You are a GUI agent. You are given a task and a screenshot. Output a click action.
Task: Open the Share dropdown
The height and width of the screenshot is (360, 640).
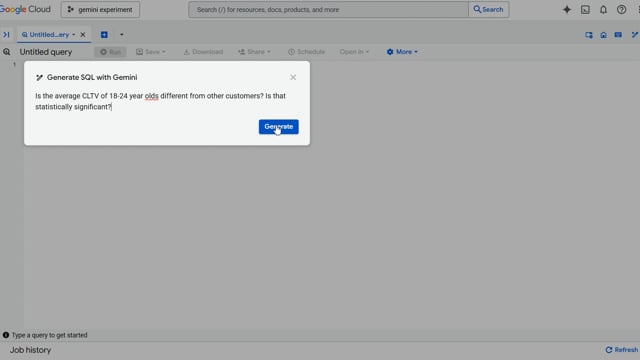click(x=254, y=52)
